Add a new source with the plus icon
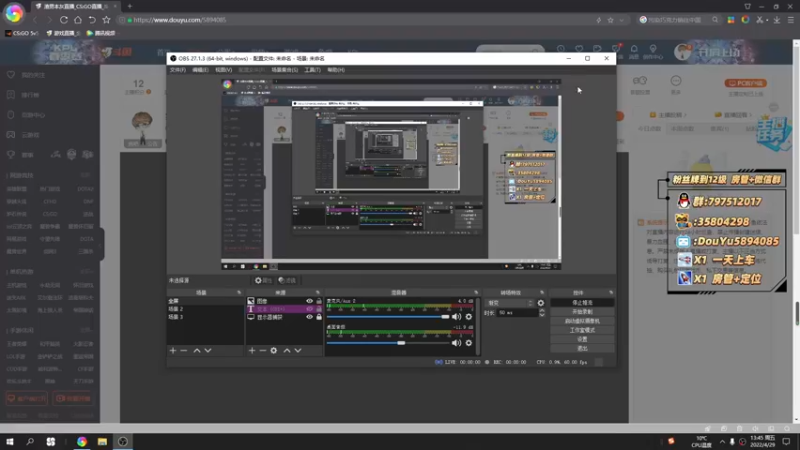This screenshot has width=800, height=450. (x=252, y=351)
